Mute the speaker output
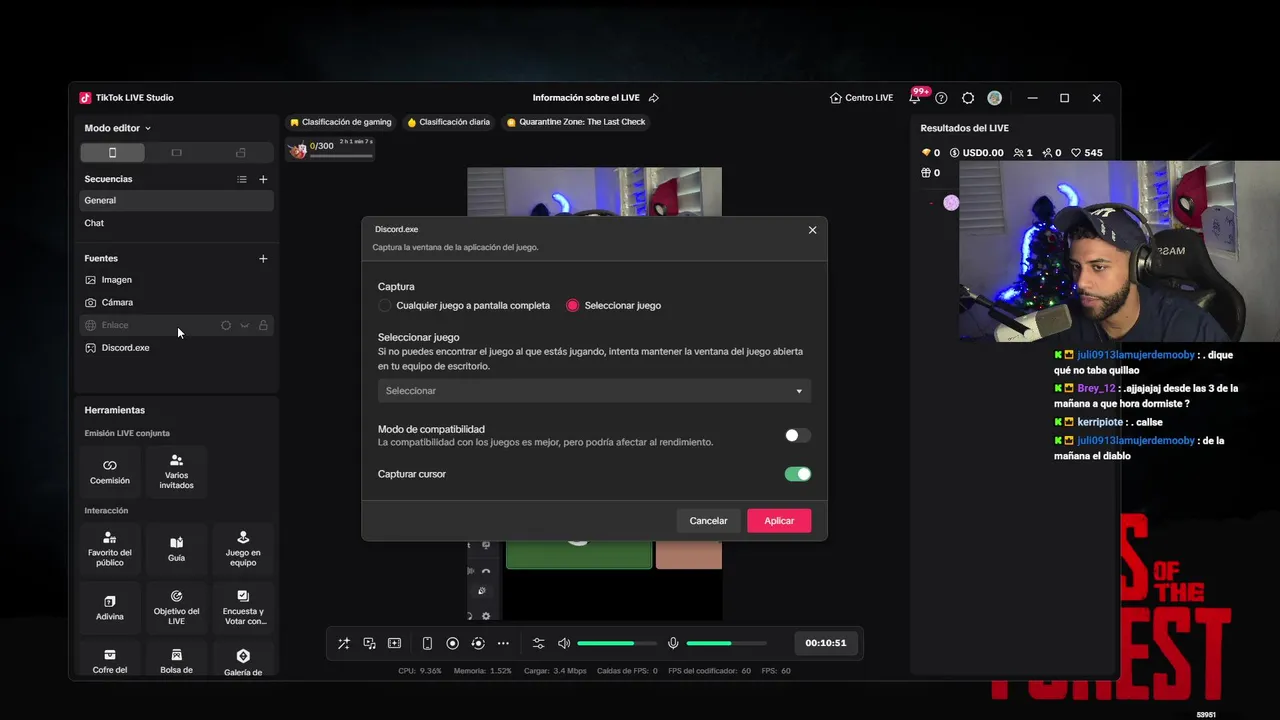This screenshot has width=1280, height=720. 564,643
